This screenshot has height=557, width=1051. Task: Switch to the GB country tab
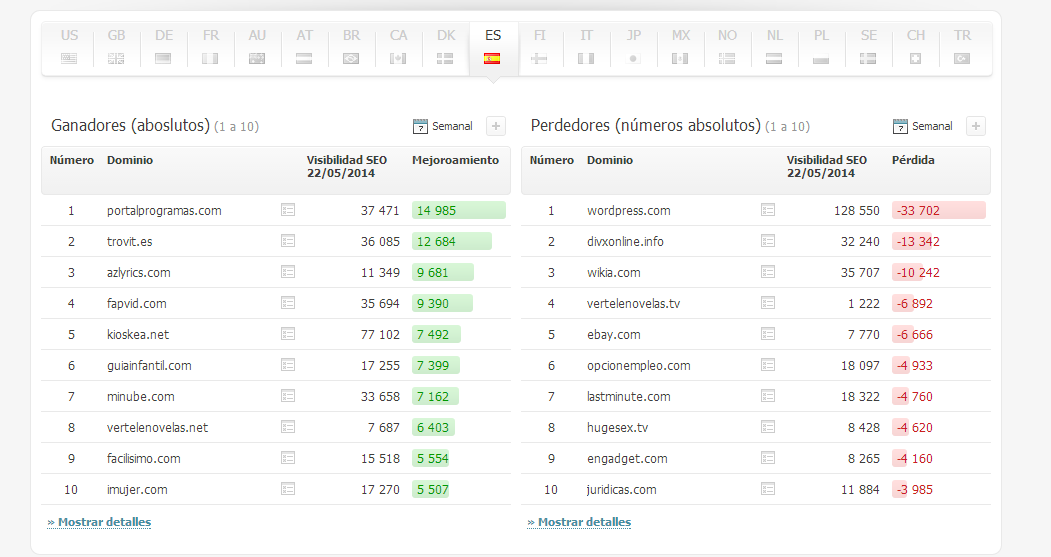(x=116, y=46)
